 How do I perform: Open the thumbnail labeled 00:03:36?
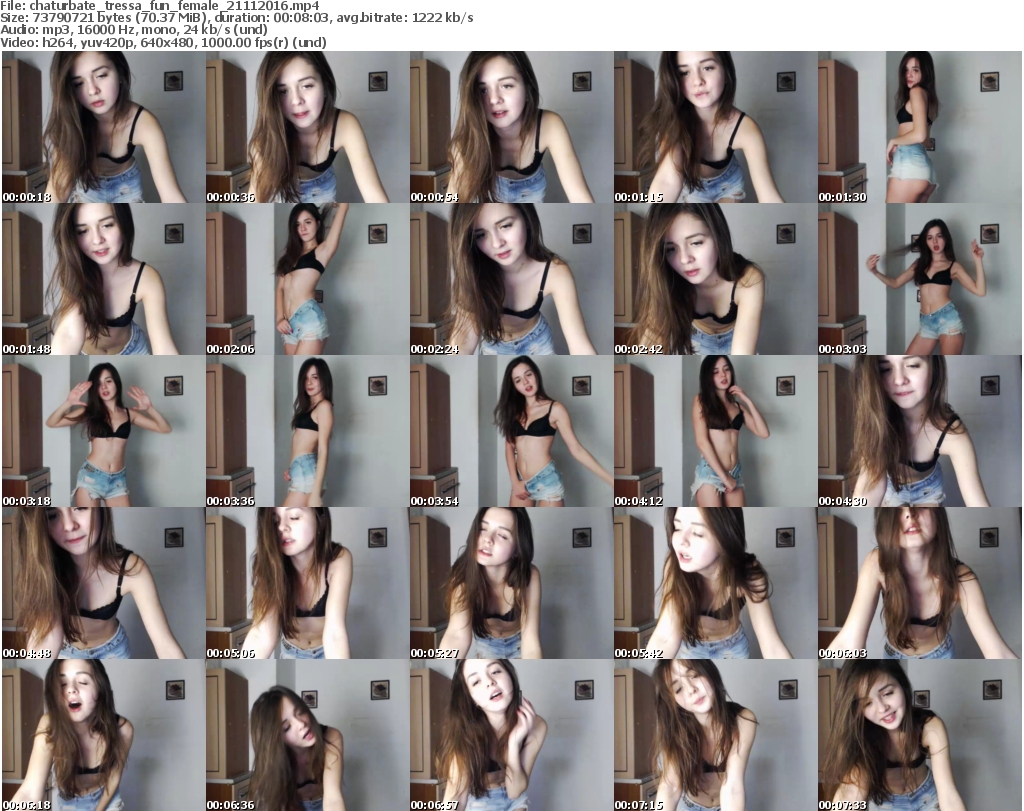(x=307, y=431)
